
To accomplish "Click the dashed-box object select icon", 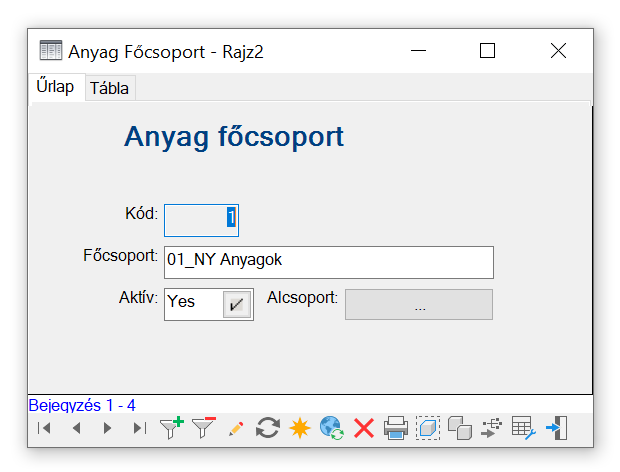I will pyautogui.click(x=428, y=428).
